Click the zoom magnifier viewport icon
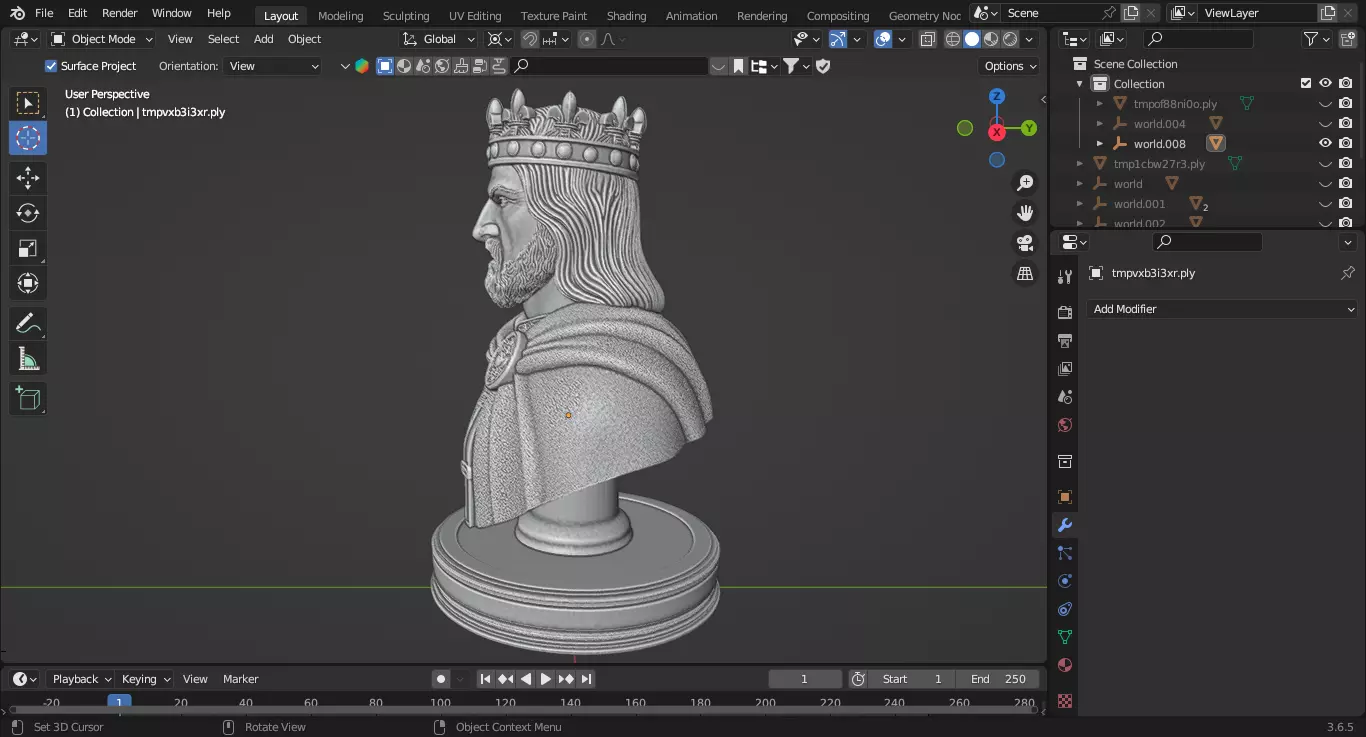1366x737 pixels. coord(1025,183)
